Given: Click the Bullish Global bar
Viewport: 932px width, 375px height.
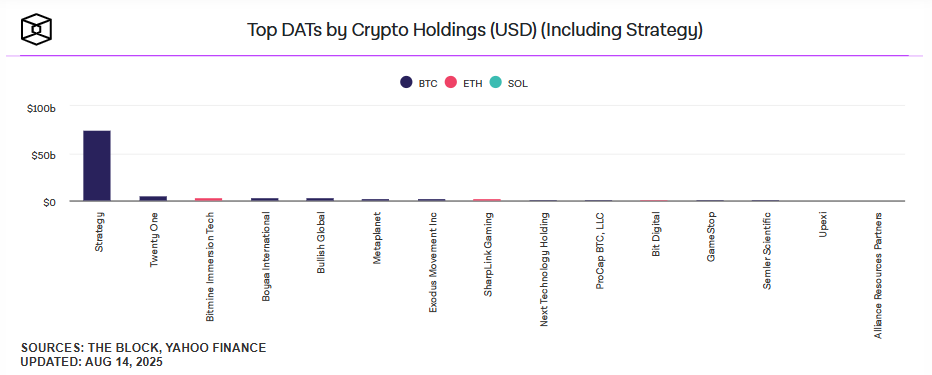Looking at the screenshot, I should click(320, 200).
